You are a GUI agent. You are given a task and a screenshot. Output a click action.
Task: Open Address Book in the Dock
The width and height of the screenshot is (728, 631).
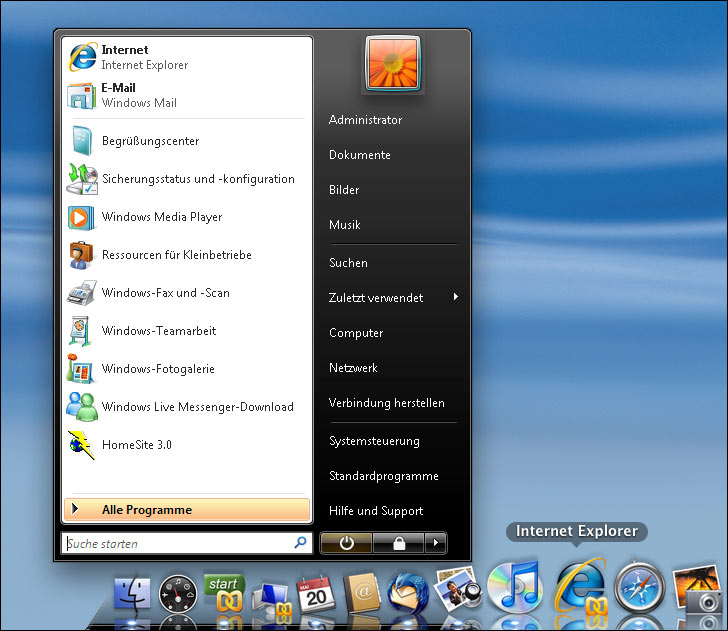[363, 593]
